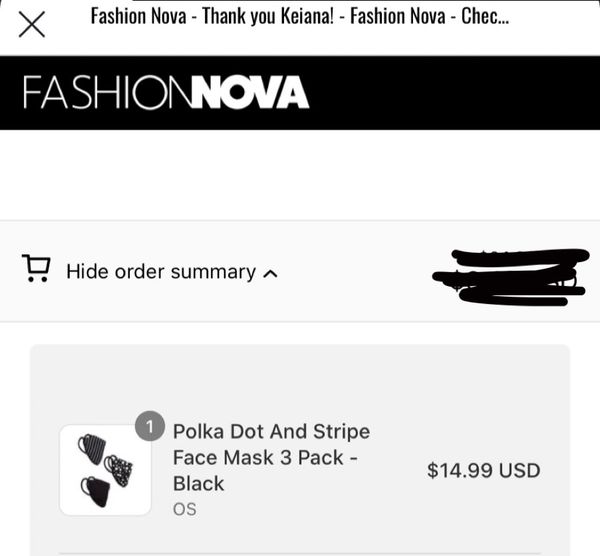600x556 pixels.
Task: Click the Fashion Nova logo
Action: 166,92
